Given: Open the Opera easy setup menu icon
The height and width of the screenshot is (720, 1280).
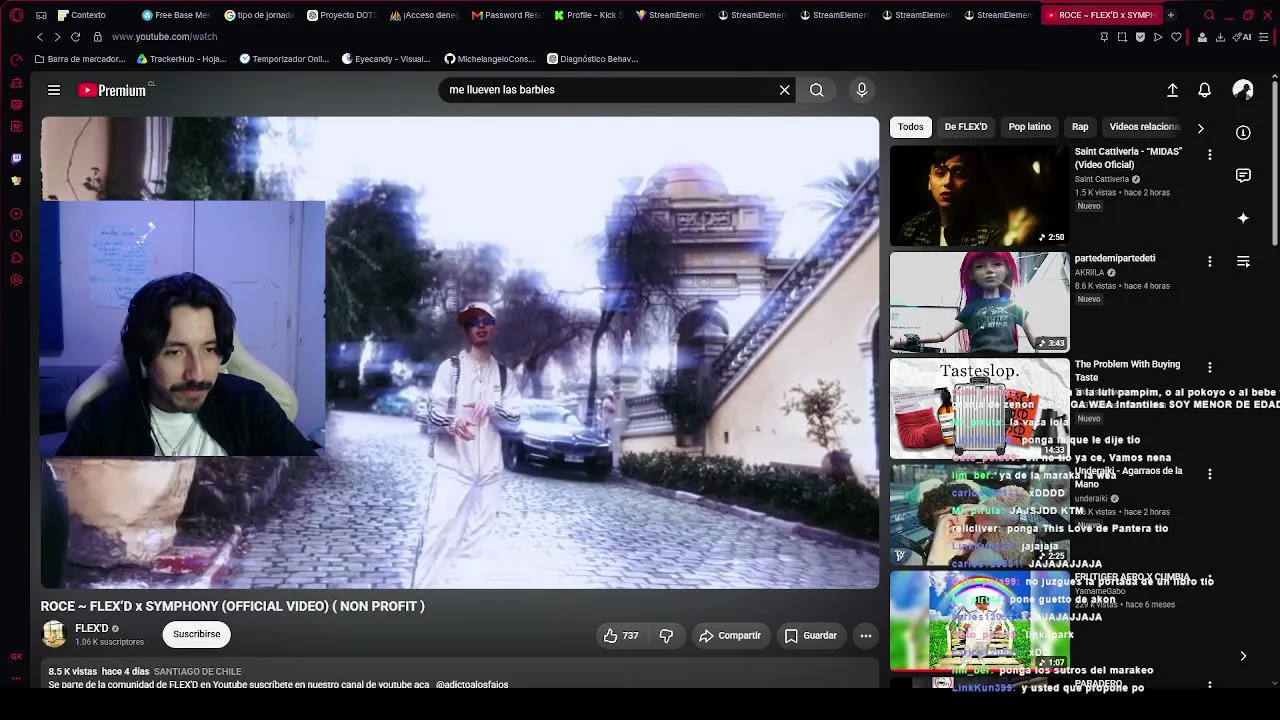Looking at the screenshot, I should tap(1266, 37).
